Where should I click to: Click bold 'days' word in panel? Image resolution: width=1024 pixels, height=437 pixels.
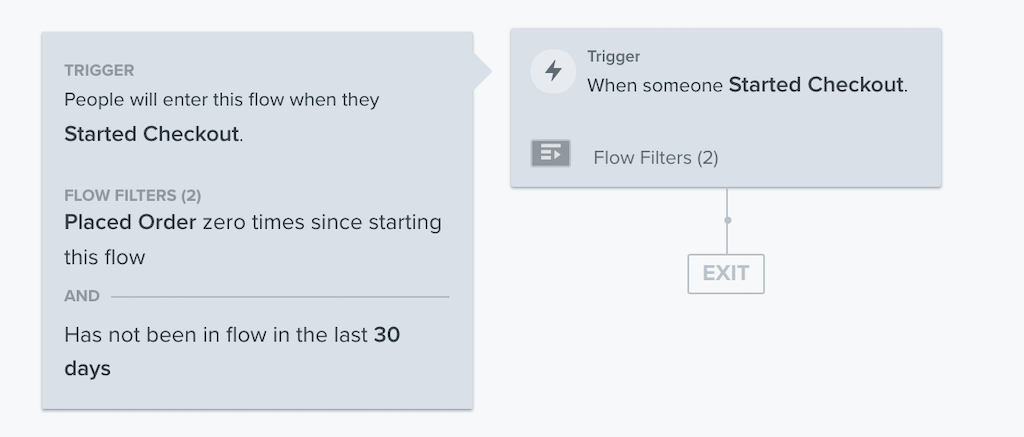coord(88,368)
